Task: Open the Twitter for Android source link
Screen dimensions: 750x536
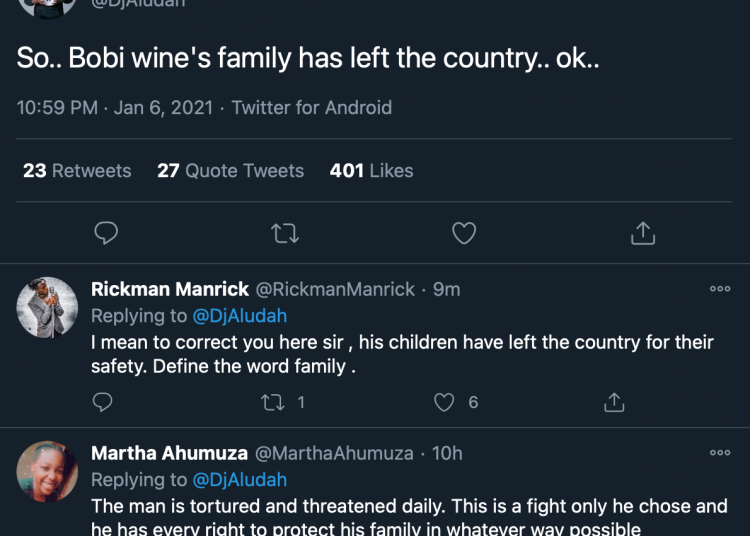Action: (x=312, y=107)
